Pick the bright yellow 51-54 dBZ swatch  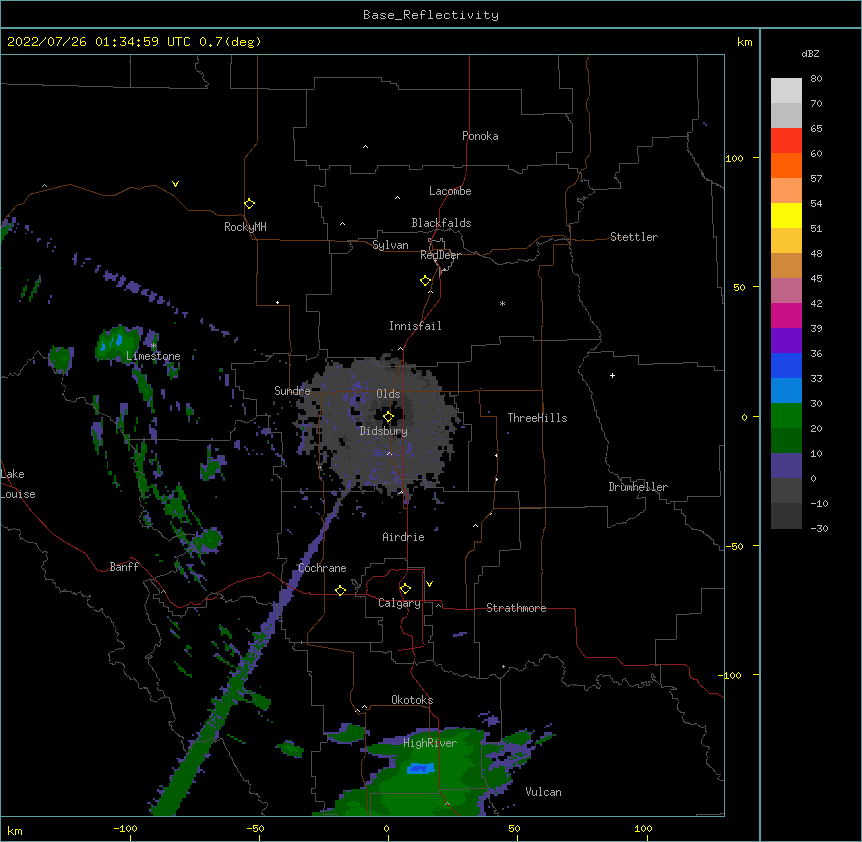click(x=786, y=215)
